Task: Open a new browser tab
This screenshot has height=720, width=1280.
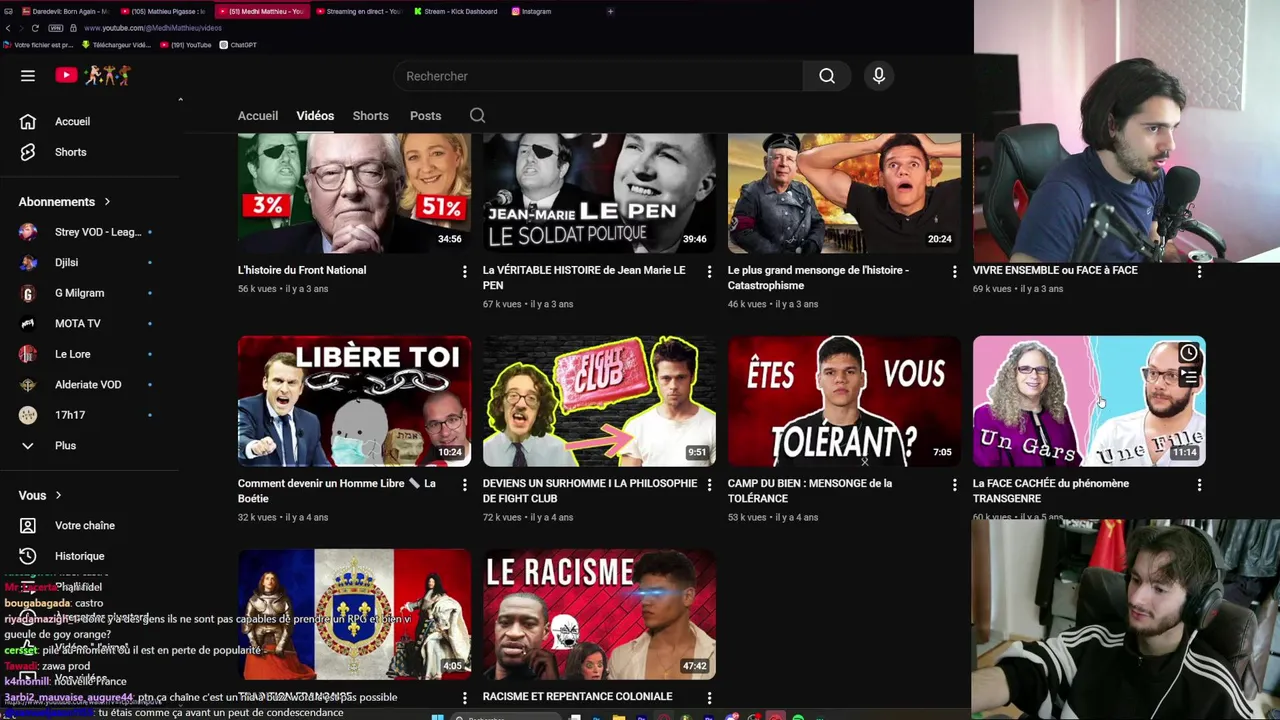Action: (610, 11)
